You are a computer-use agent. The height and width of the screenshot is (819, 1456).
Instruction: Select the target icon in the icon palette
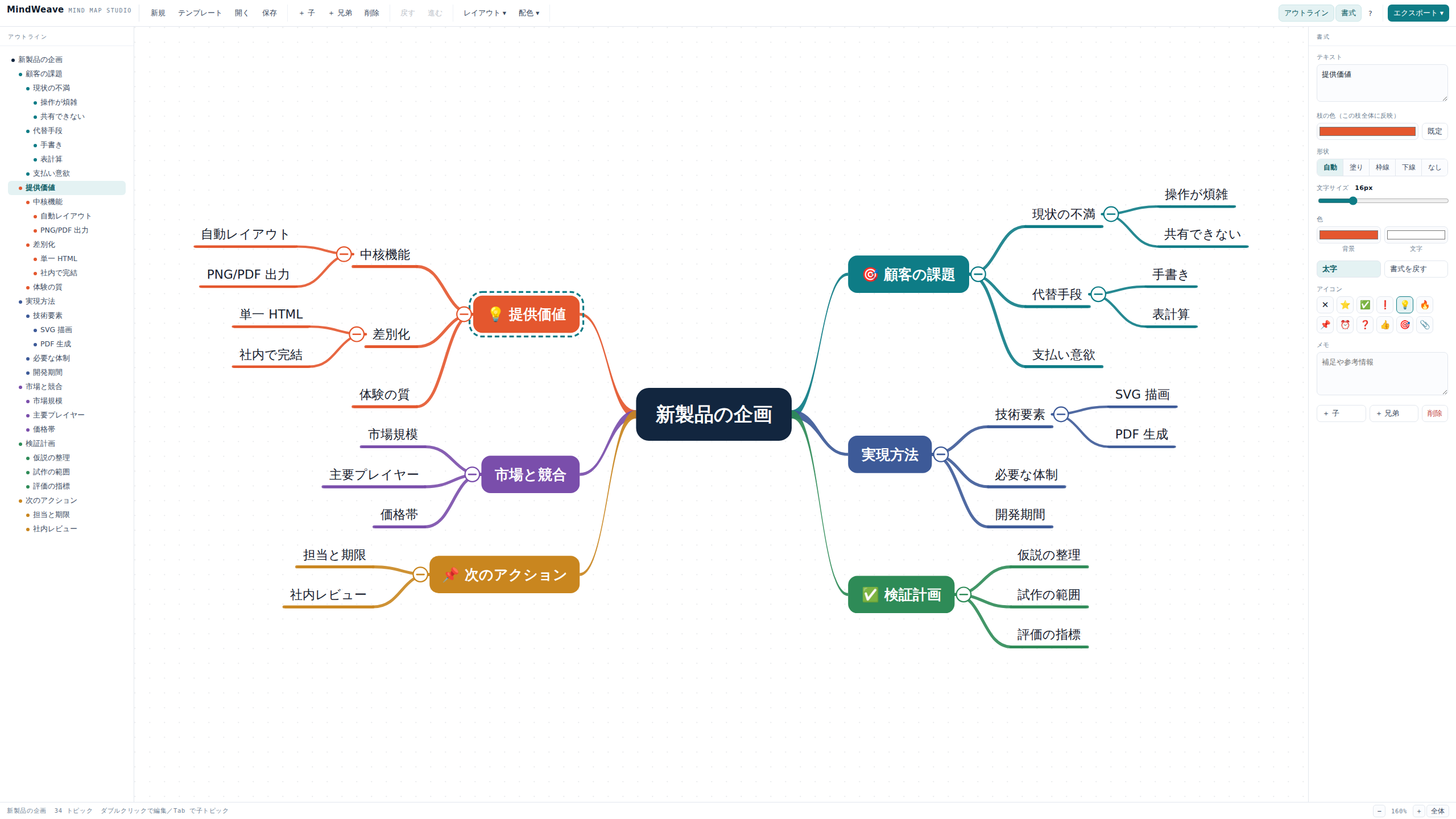click(1405, 325)
